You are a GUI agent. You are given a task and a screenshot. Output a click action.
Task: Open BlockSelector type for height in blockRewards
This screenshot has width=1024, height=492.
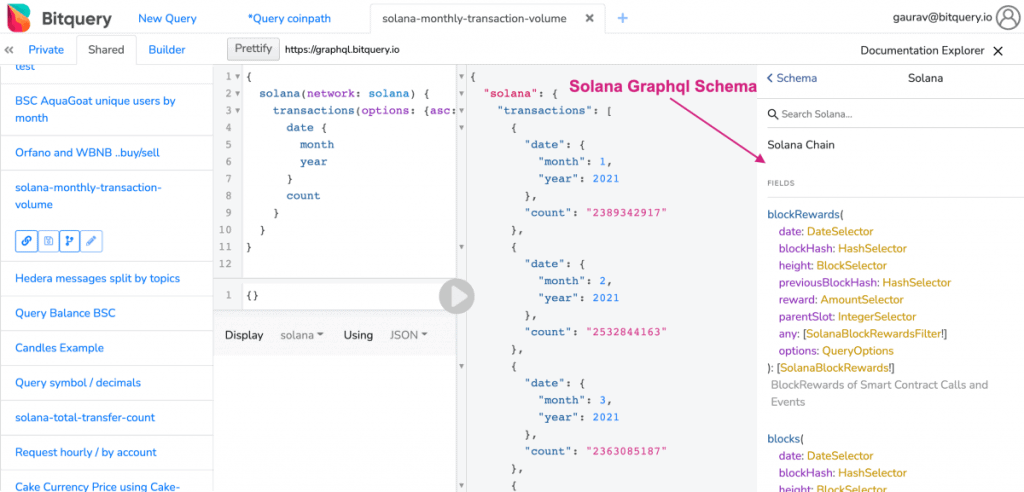pos(852,265)
